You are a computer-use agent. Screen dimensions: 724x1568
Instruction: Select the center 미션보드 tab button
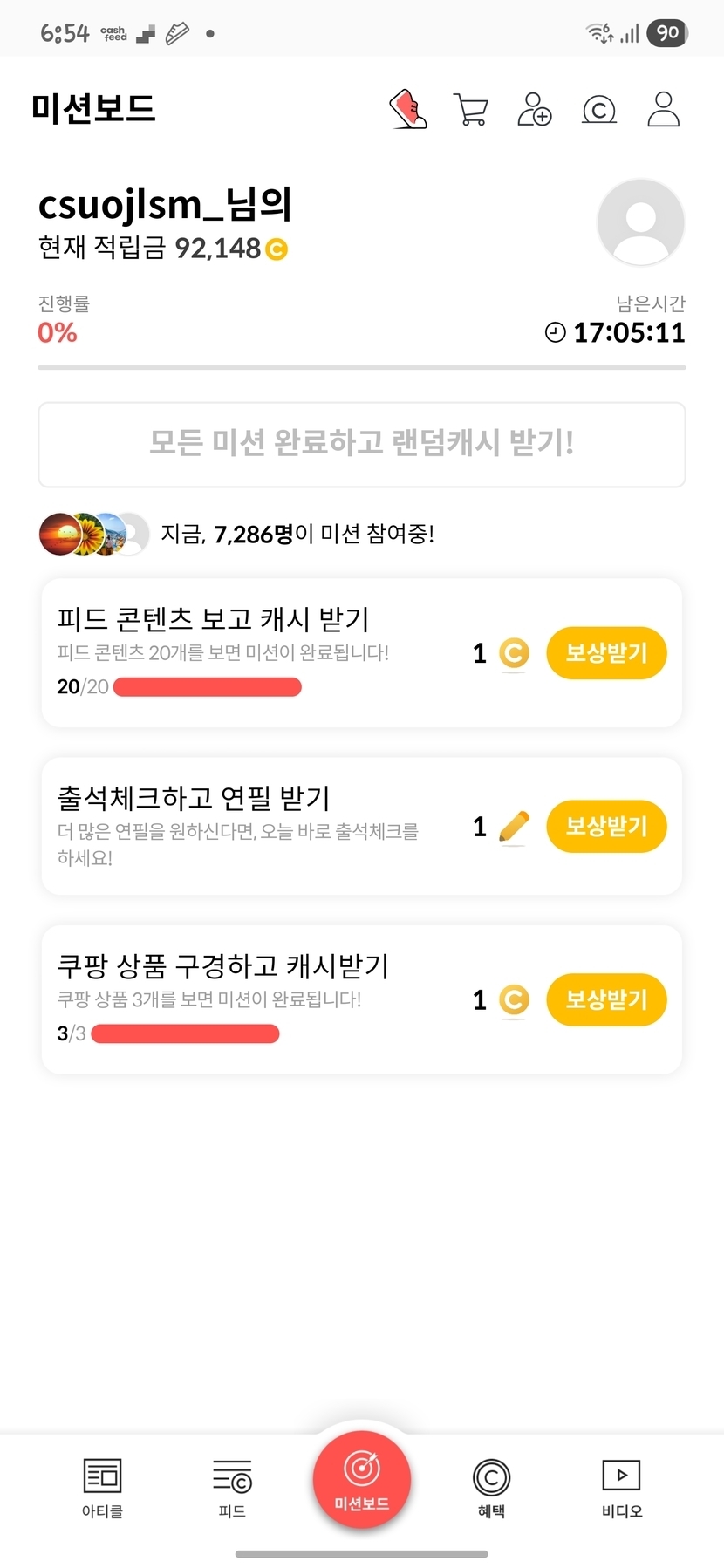point(362,1479)
